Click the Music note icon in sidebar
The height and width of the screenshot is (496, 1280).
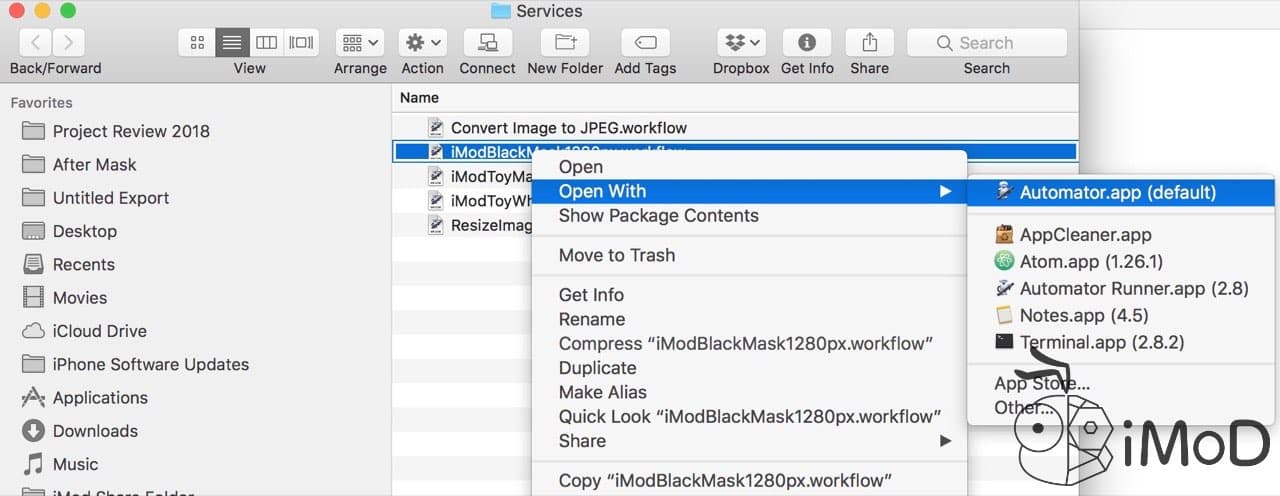(x=33, y=464)
